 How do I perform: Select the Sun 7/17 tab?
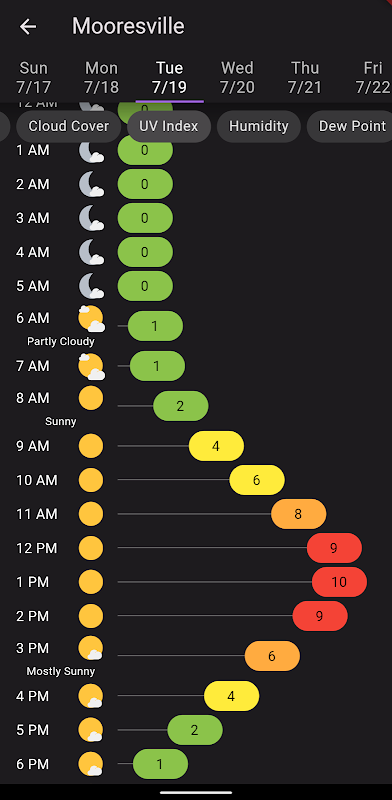(34, 78)
